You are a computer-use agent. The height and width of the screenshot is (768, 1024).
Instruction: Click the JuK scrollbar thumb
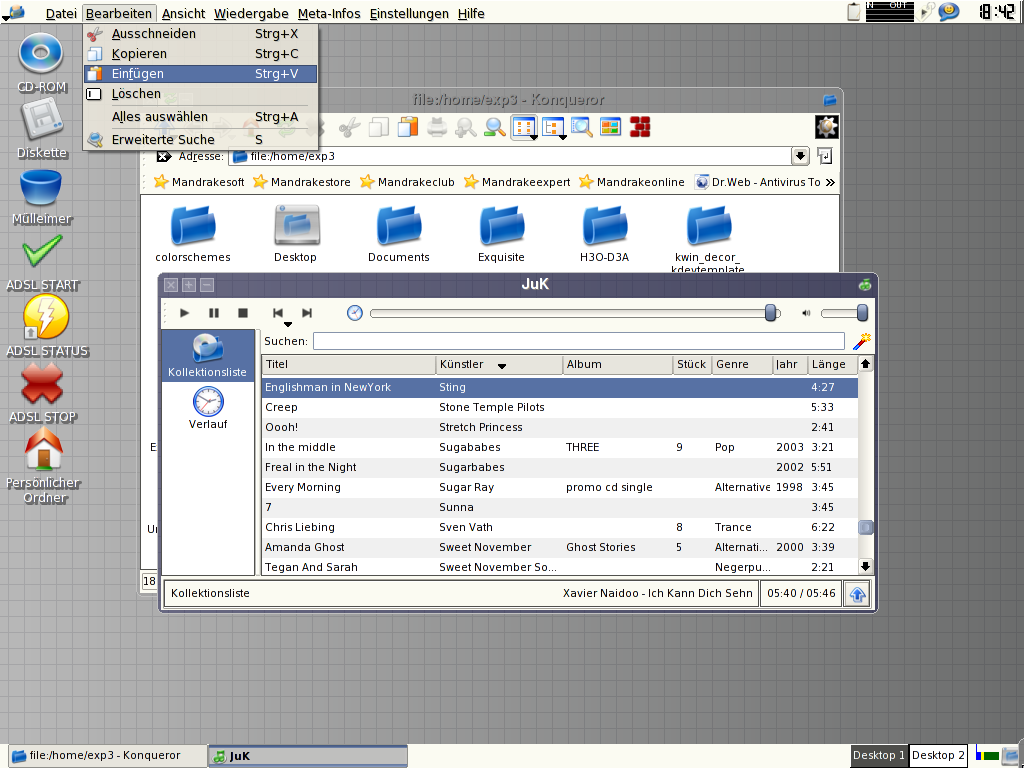[x=865, y=527]
